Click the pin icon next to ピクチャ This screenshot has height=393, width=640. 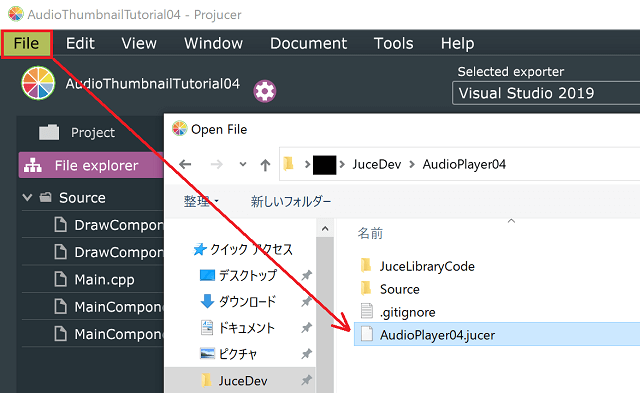tap(306, 354)
